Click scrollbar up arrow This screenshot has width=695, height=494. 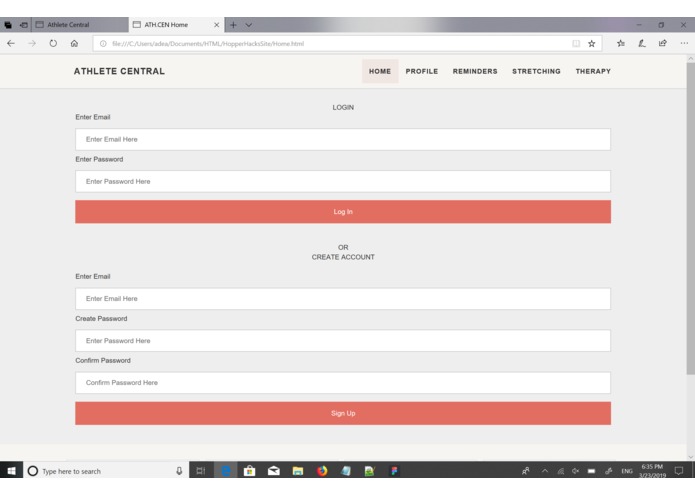tap(691, 58)
